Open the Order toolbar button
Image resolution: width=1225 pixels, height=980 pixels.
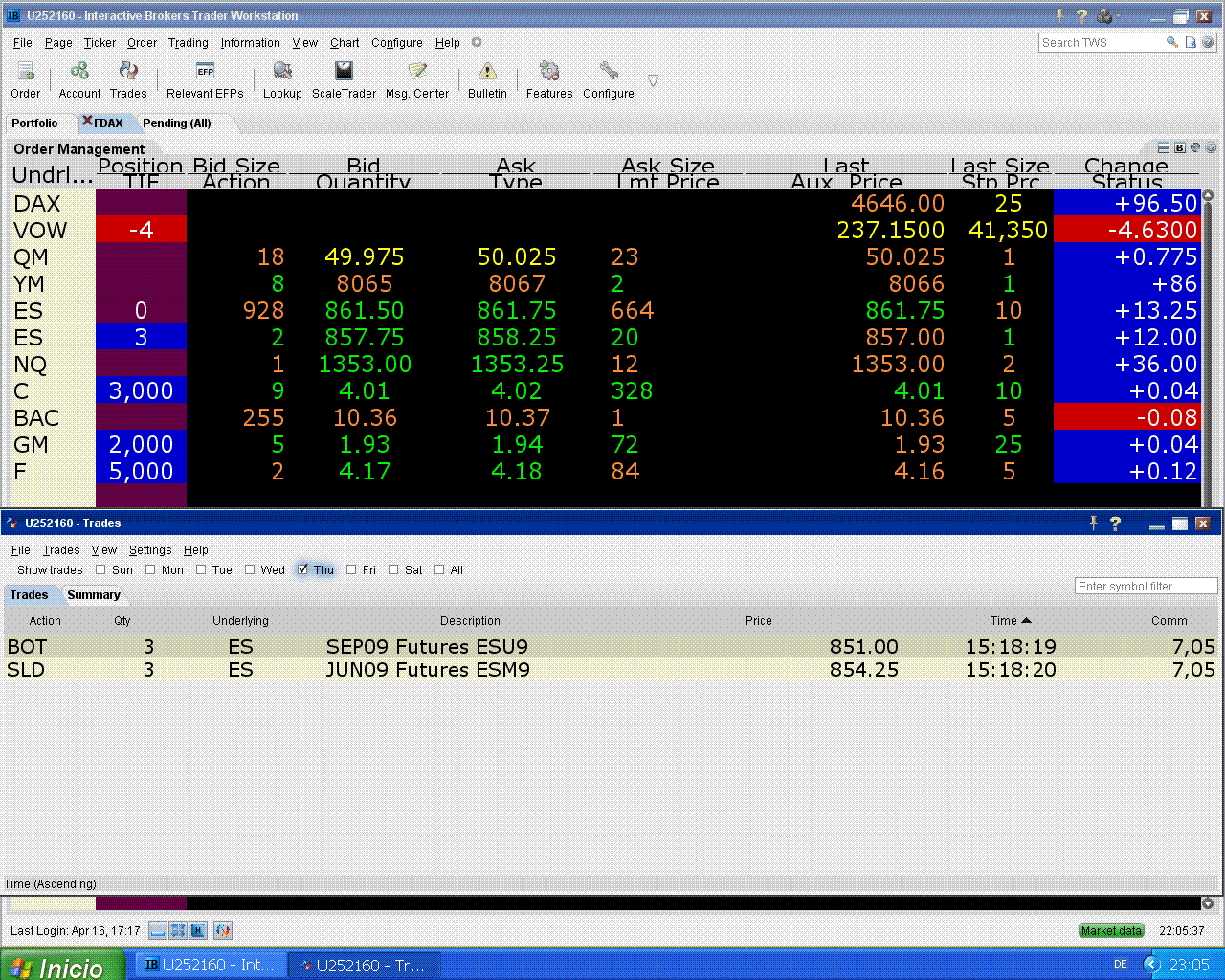[26, 79]
